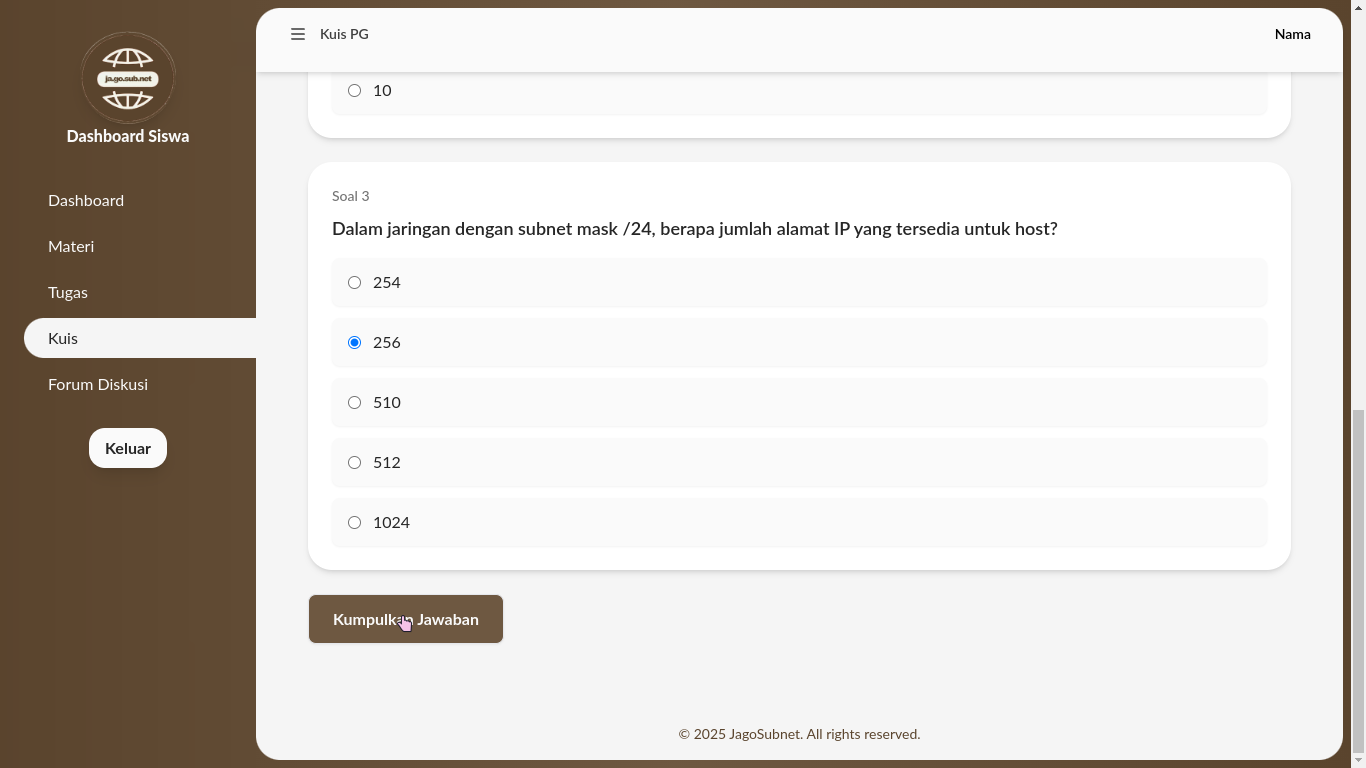Select the 10 option radio button
This screenshot has width=1366, height=768.
pos(354,91)
